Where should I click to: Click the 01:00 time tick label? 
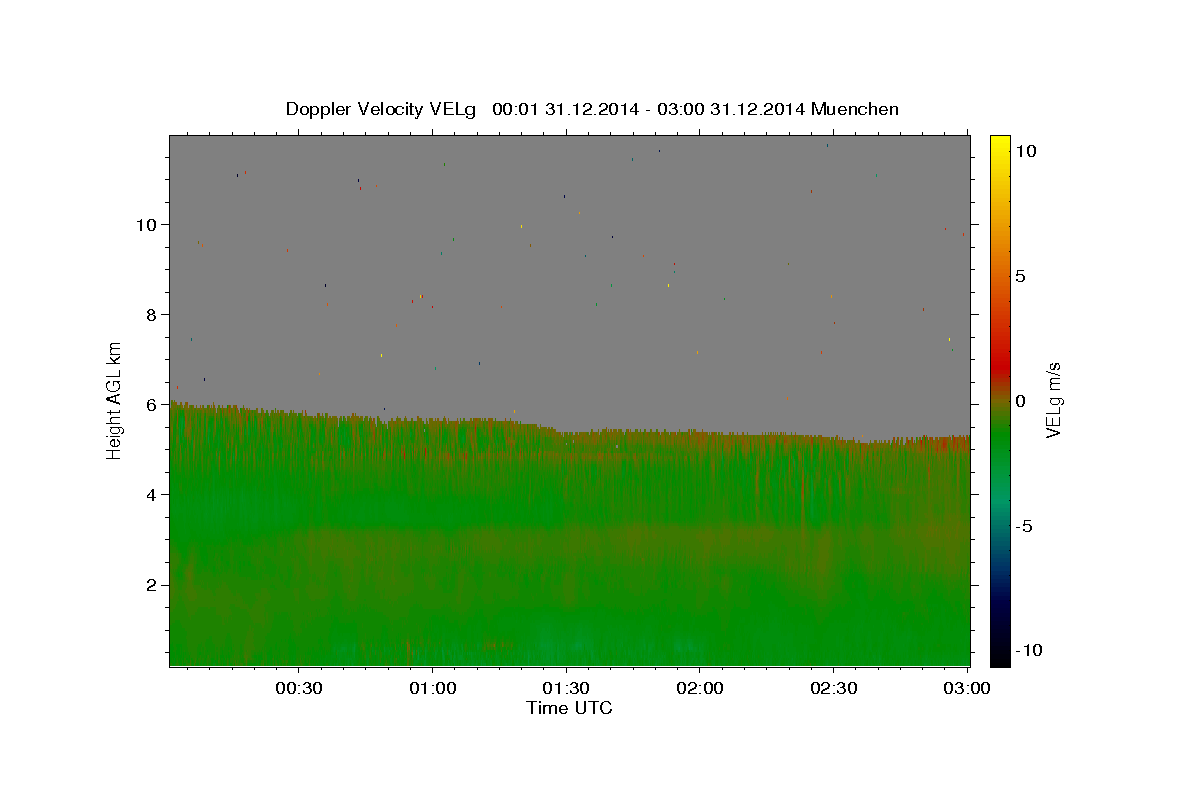[432, 688]
